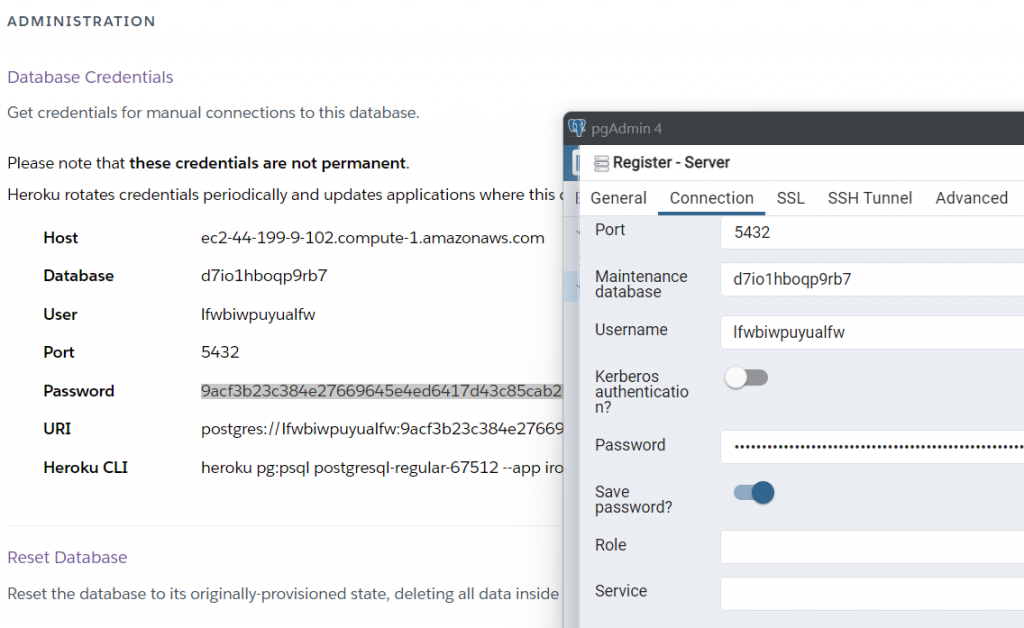Click the highlighted Heroku password value
The height and width of the screenshot is (628, 1024).
point(381,391)
